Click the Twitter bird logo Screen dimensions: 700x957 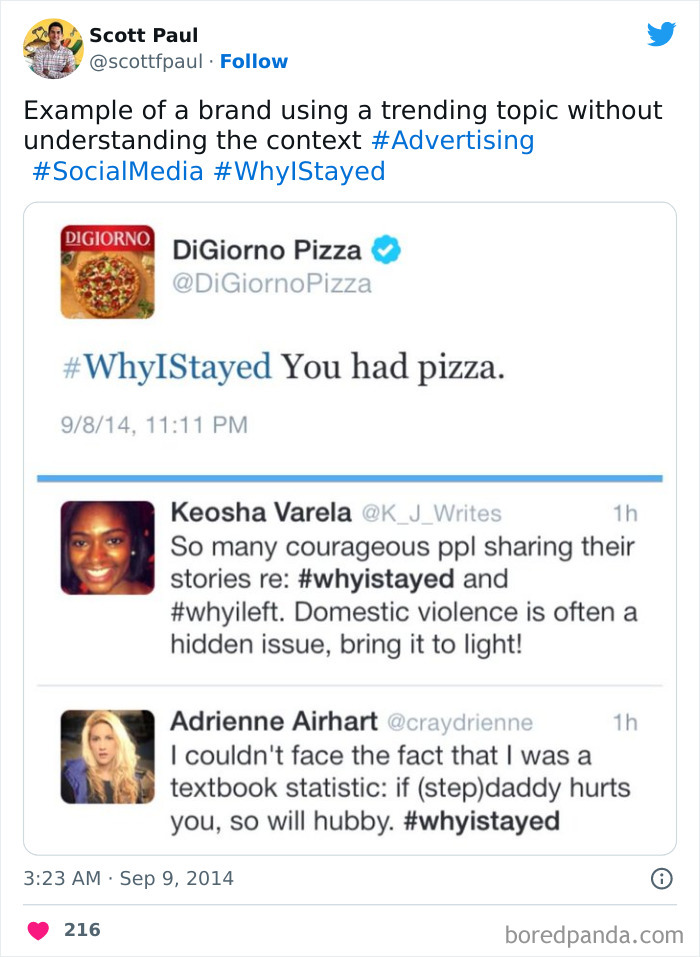pyautogui.click(x=662, y=33)
